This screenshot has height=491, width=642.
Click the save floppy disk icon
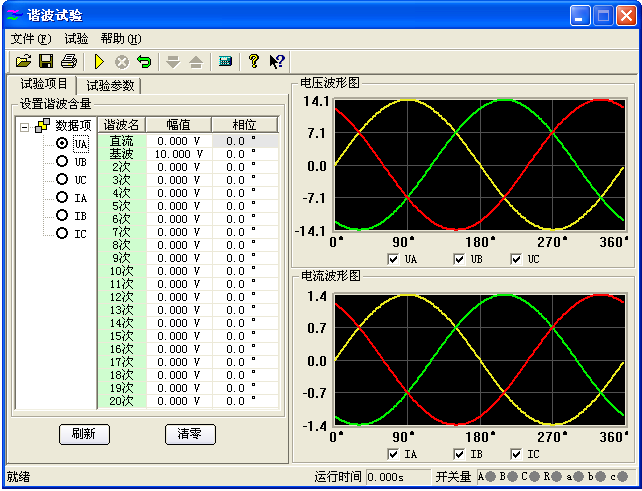[46, 62]
